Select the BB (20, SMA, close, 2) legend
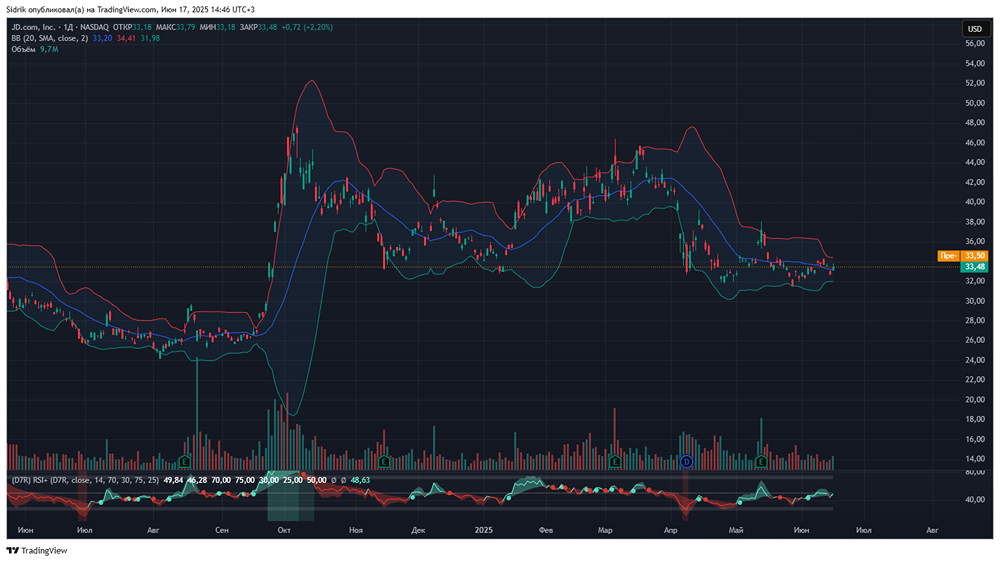The height and width of the screenshot is (562, 1000). pyautogui.click(x=49, y=38)
